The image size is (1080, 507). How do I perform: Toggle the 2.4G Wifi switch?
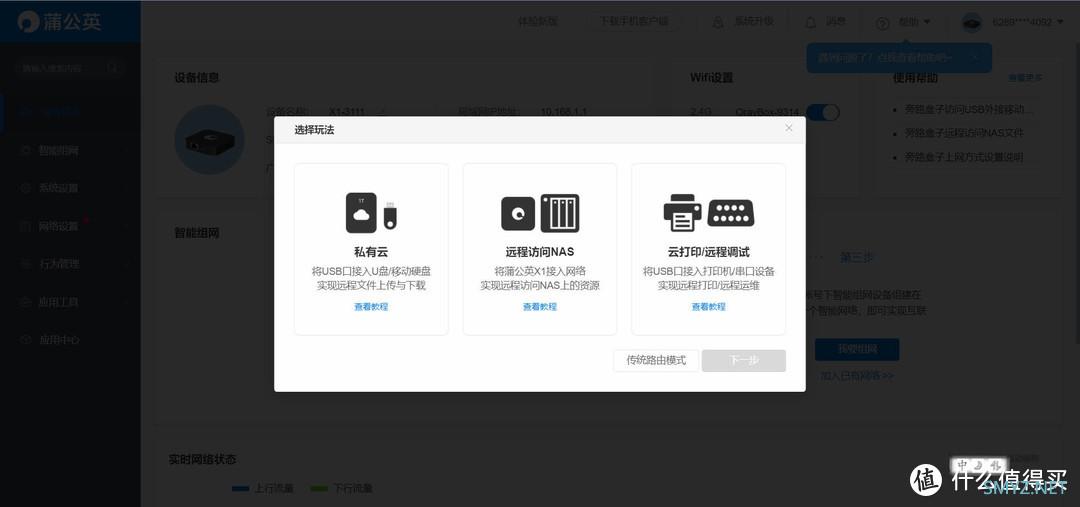pos(823,112)
